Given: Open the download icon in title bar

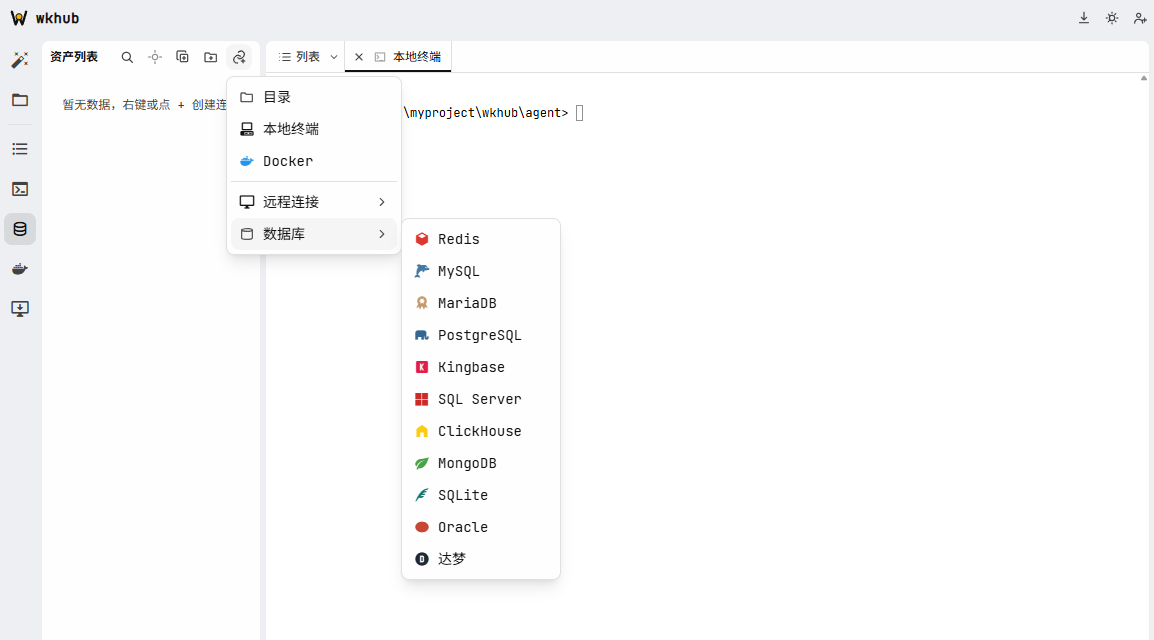Looking at the screenshot, I should point(1083,18).
